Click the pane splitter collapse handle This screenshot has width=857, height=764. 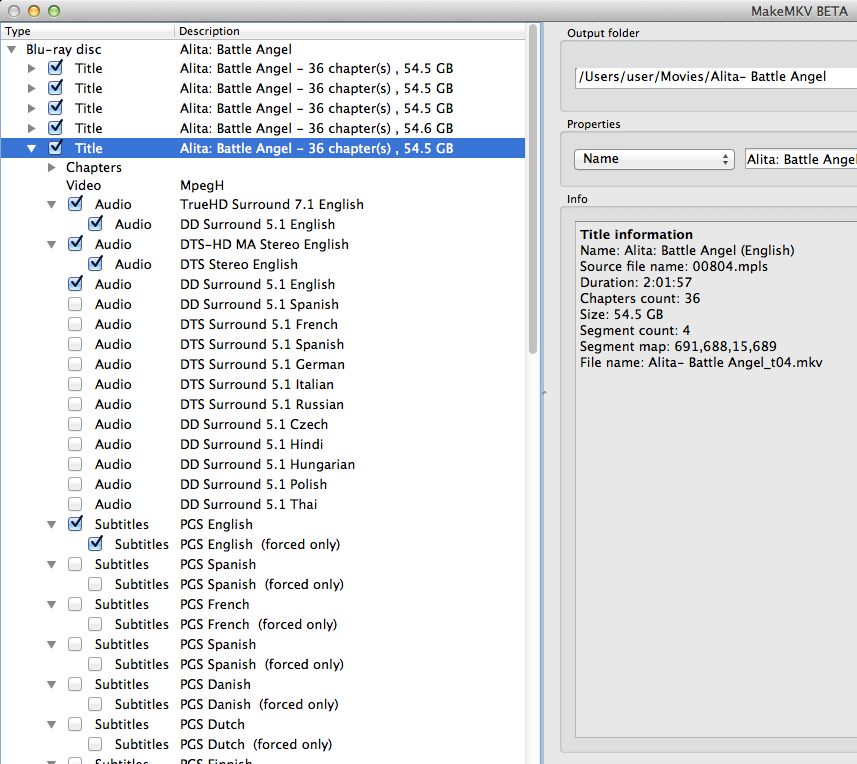[544, 393]
